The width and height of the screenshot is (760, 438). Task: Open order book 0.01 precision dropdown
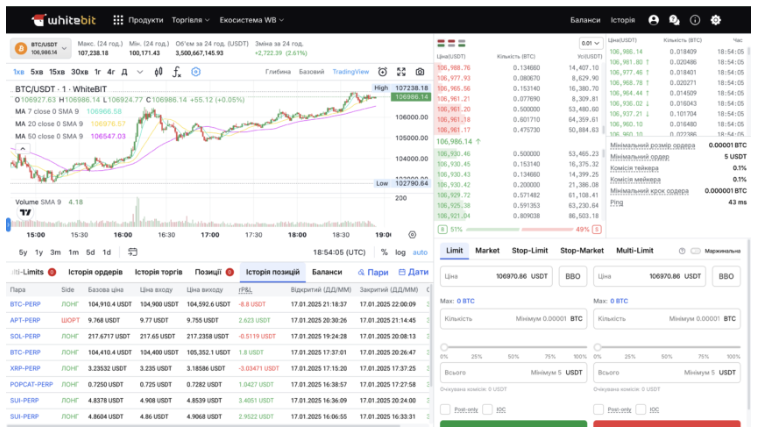coord(590,43)
